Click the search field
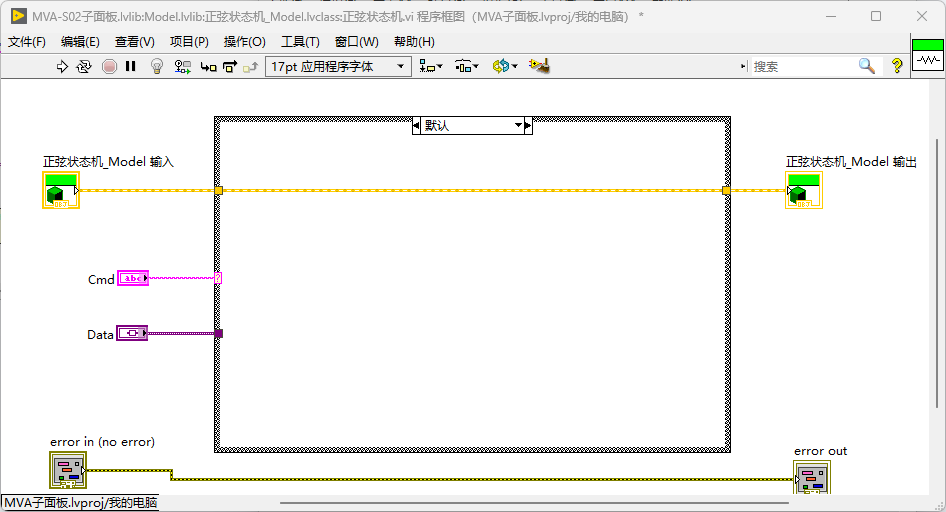Viewport: 946px width, 512px height. tap(802, 66)
